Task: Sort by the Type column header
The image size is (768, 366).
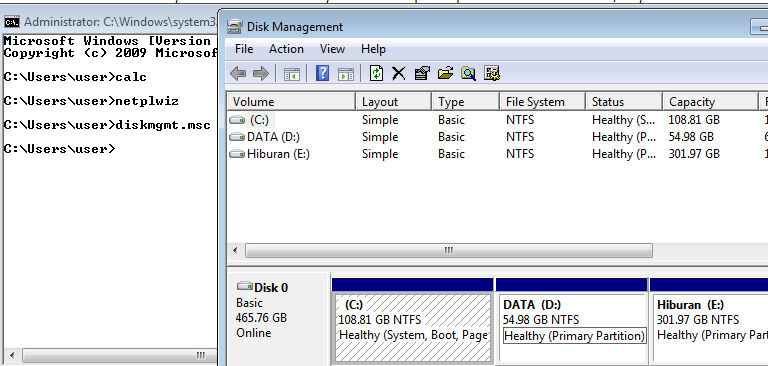Action: pyautogui.click(x=465, y=102)
